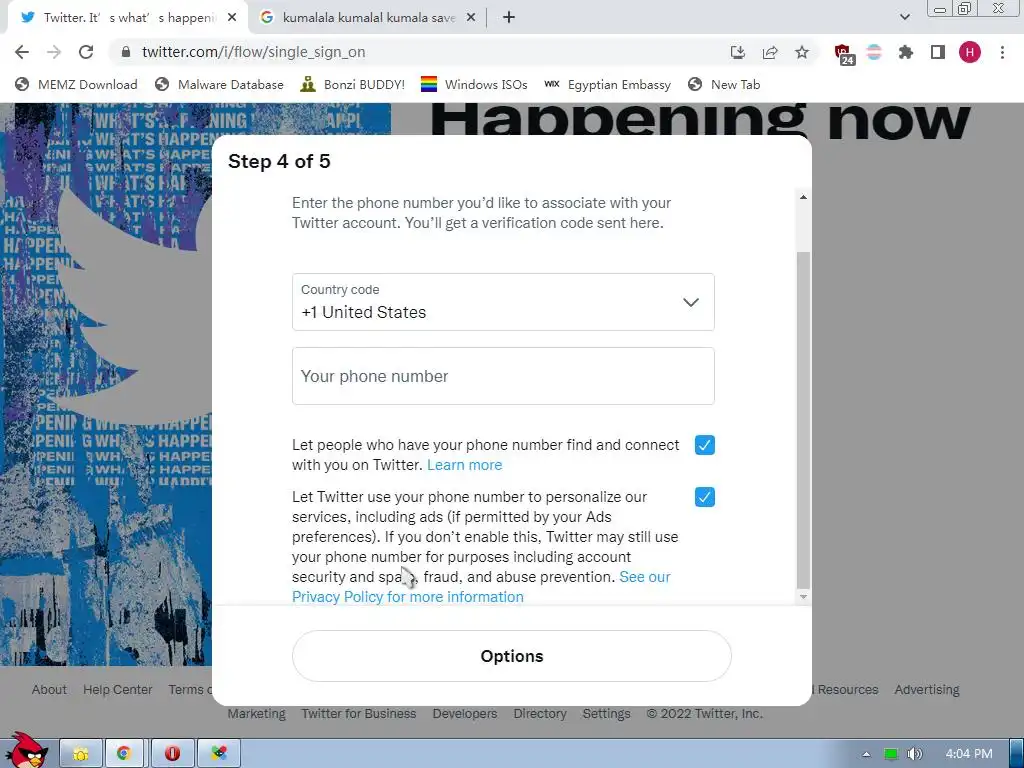Bookmark this page with the star icon

click(802, 52)
